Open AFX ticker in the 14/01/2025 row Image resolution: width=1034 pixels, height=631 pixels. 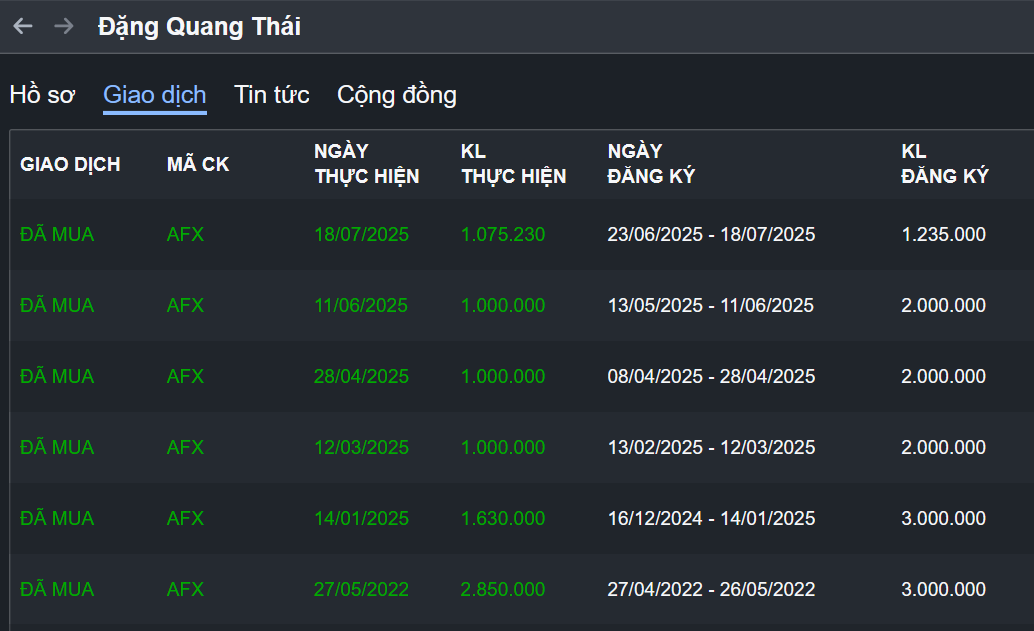tap(185, 518)
